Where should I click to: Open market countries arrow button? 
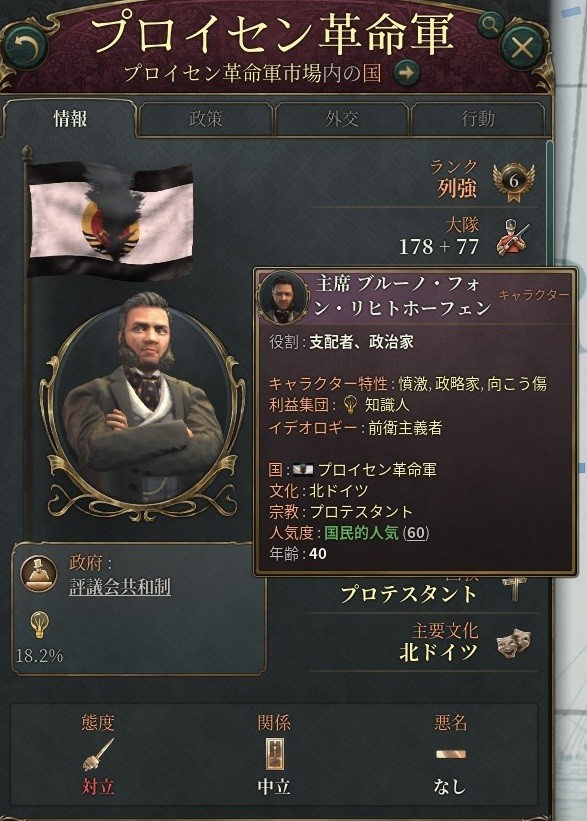(x=406, y=72)
